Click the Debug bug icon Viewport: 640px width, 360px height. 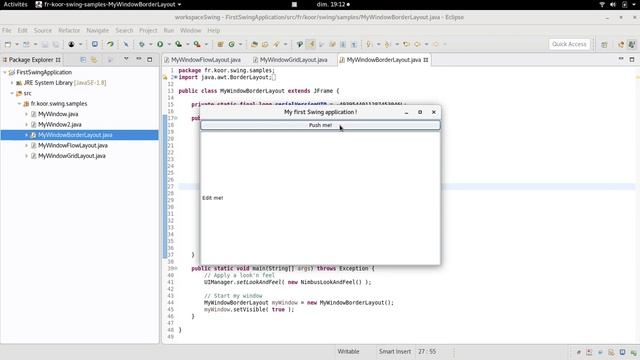pos(142,44)
